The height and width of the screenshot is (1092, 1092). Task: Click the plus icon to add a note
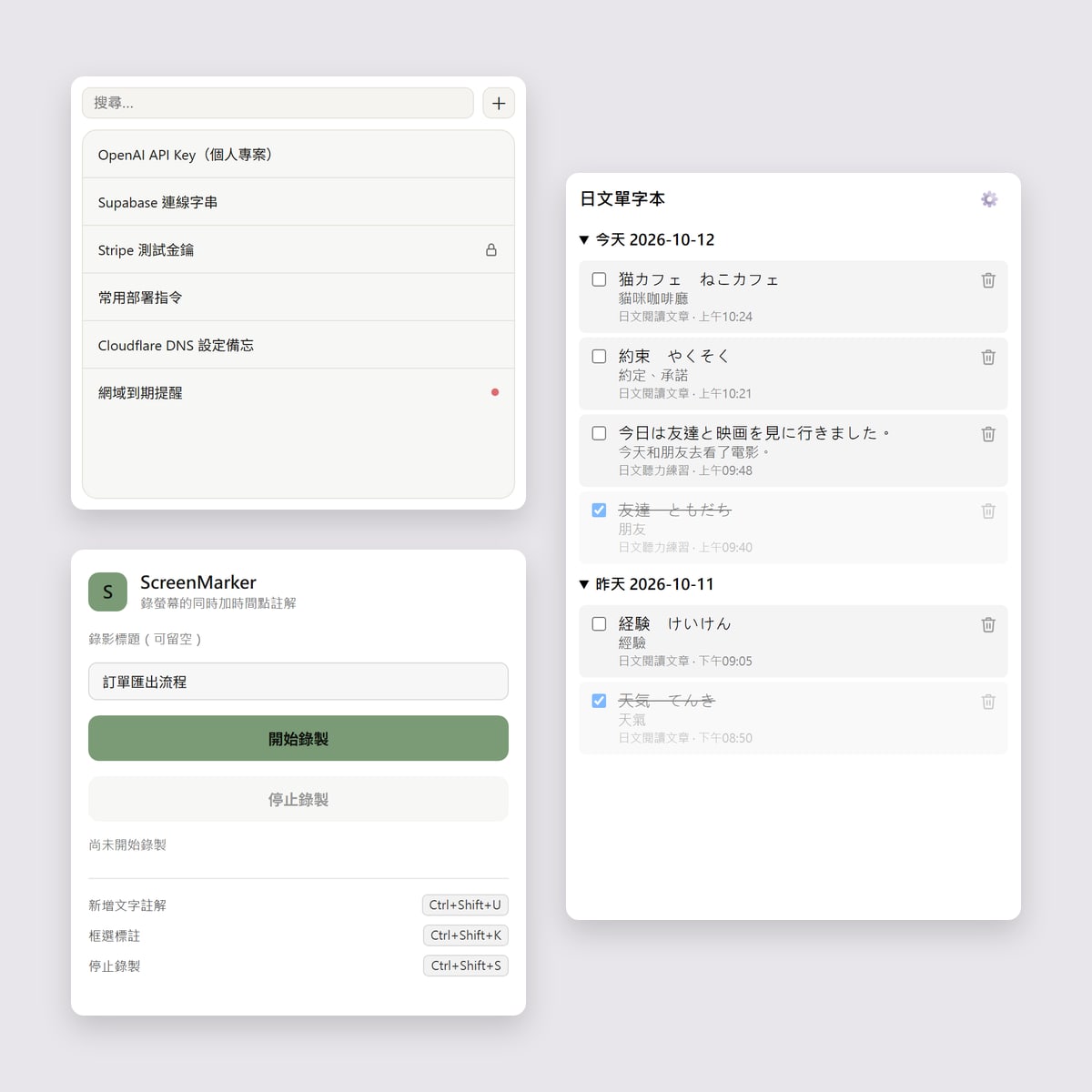[499, 103]
